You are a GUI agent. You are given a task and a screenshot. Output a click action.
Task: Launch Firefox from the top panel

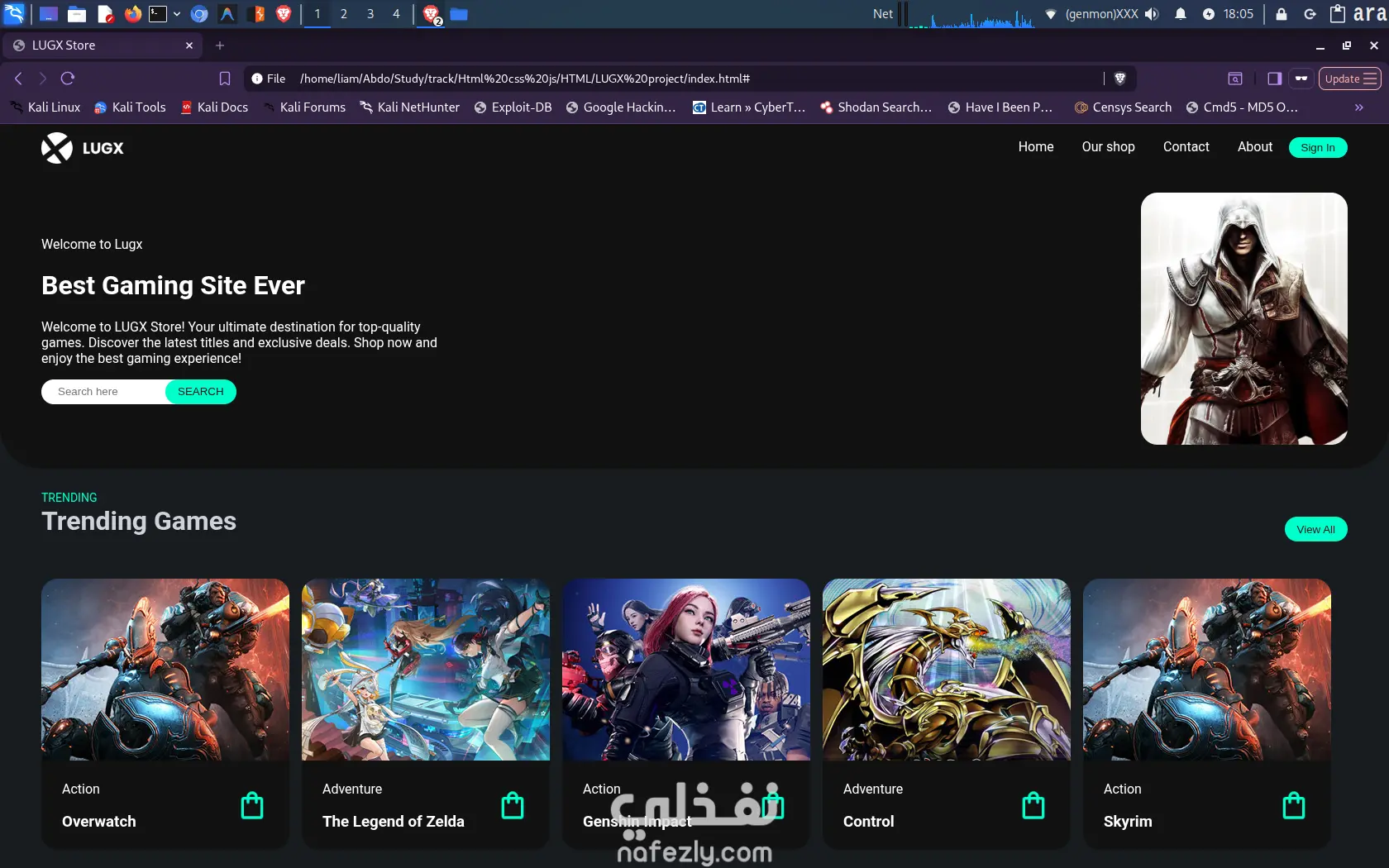132,14
